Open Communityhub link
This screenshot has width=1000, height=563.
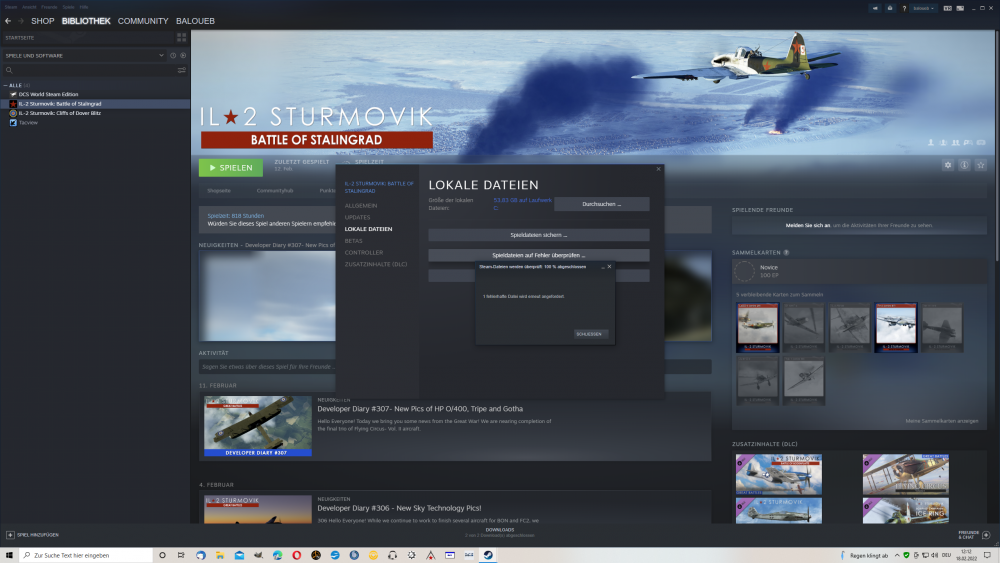[275, 191]
